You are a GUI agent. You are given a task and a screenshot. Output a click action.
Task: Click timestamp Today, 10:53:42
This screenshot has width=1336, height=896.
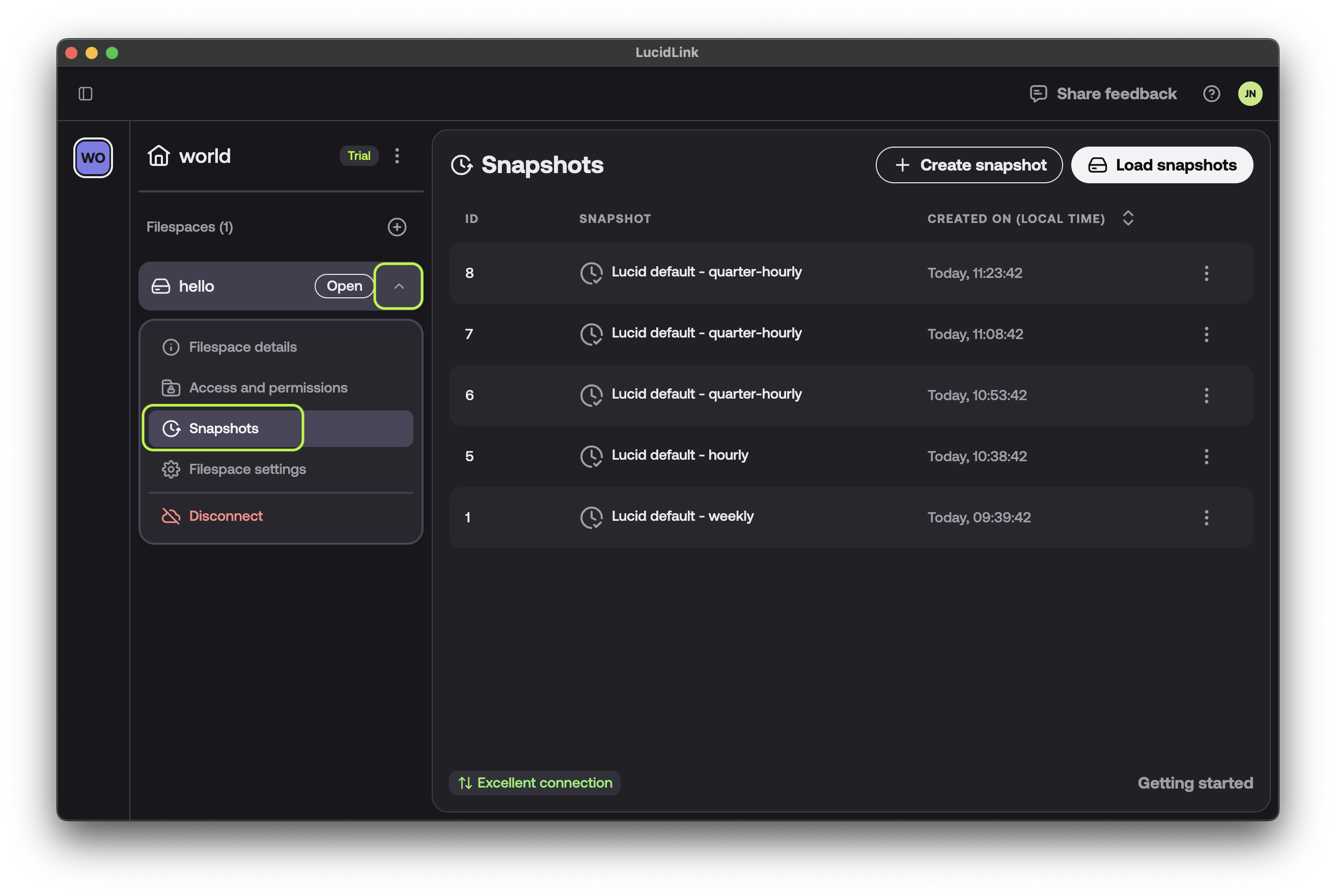977,396
